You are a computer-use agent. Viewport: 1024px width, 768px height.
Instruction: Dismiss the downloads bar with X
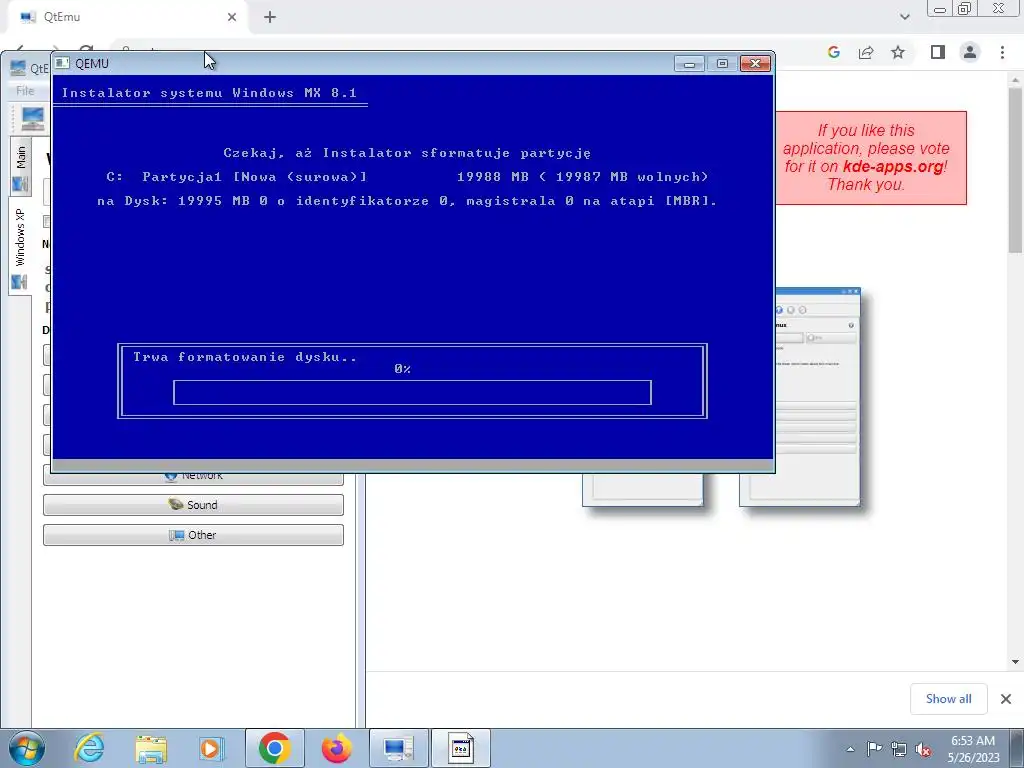click(1006, 699)
